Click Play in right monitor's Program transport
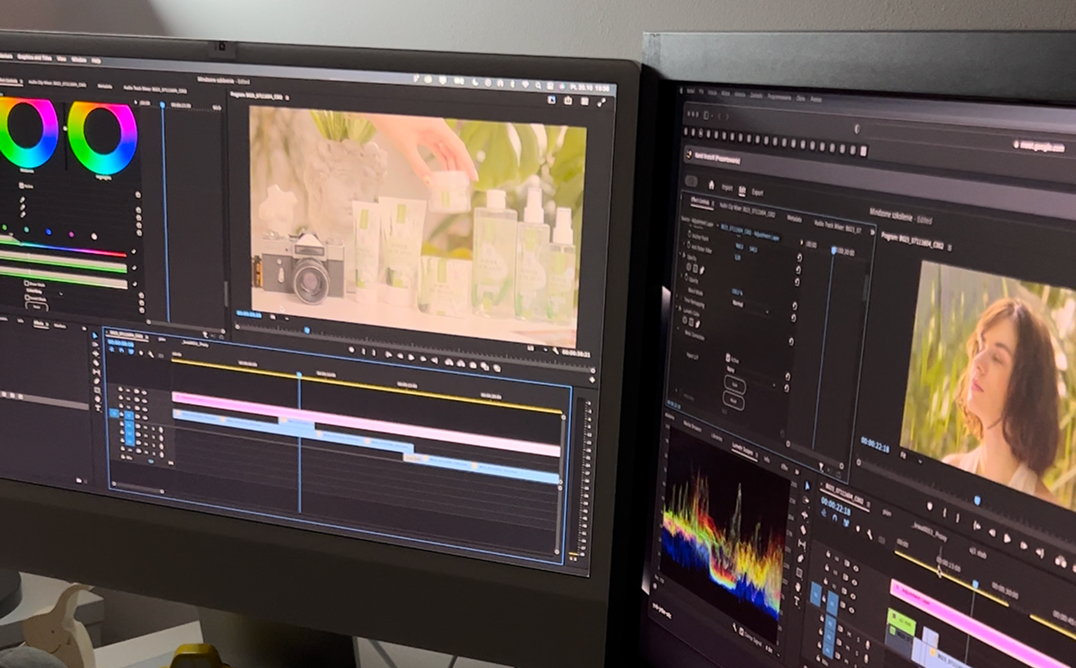 [1008, 538]
